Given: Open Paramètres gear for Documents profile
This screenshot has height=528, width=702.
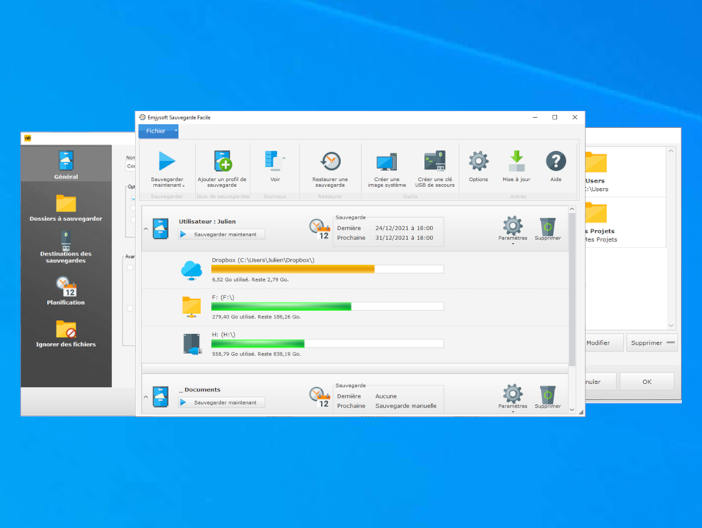Looking at the screenshot, I should coord(513,394).
